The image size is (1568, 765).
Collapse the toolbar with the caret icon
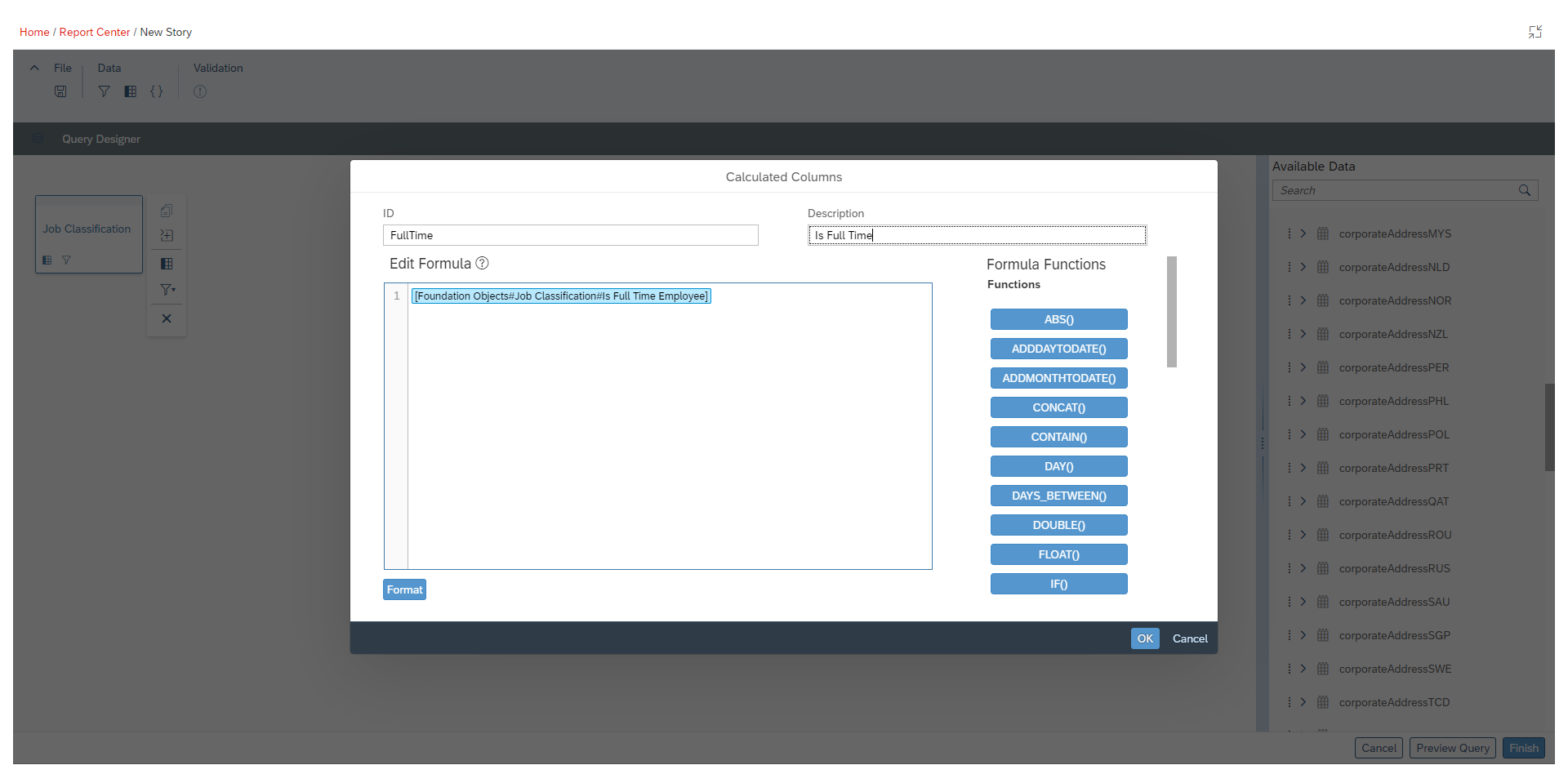click(34, 68)
